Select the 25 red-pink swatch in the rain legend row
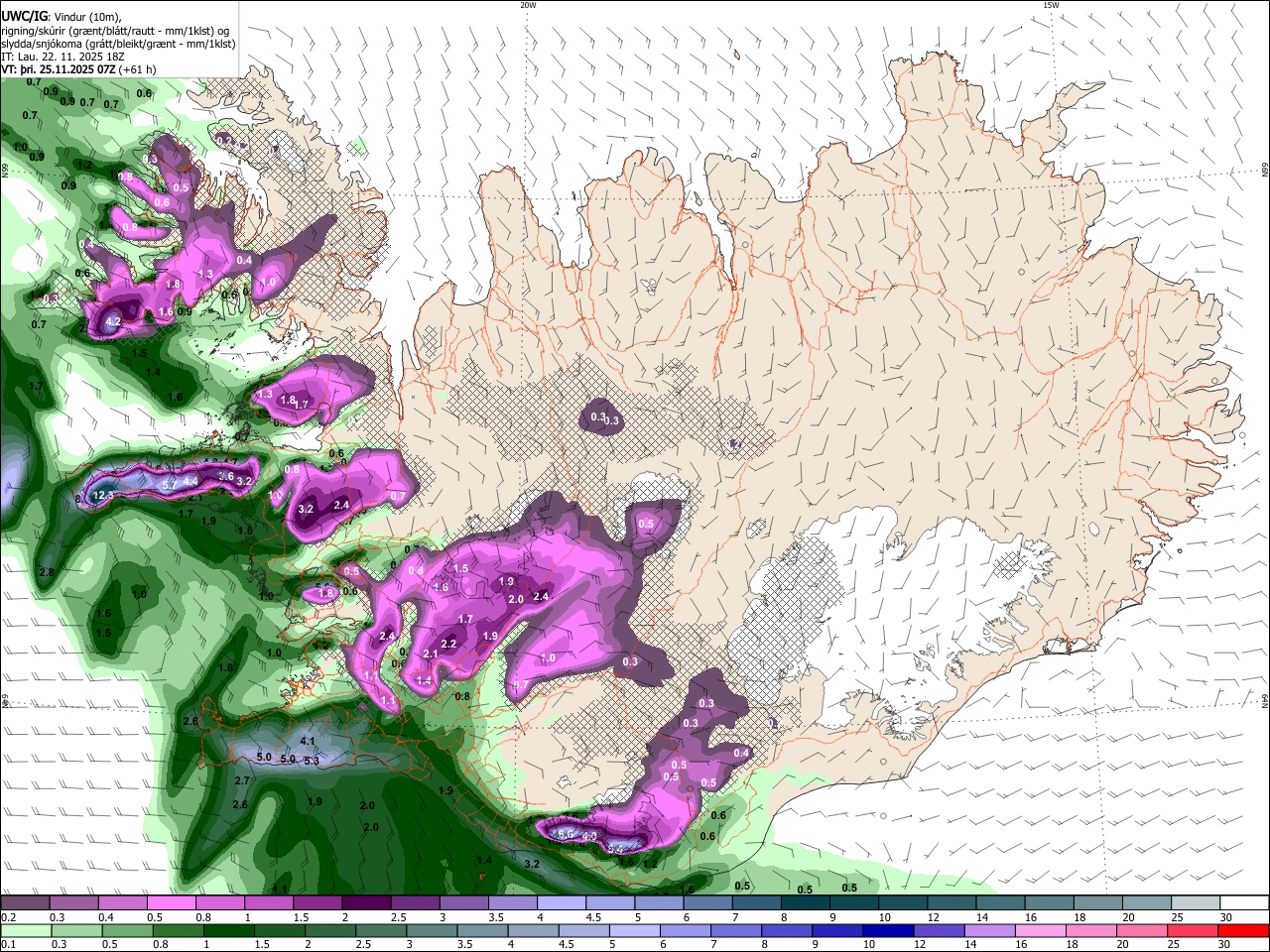 coord(1195,930)
